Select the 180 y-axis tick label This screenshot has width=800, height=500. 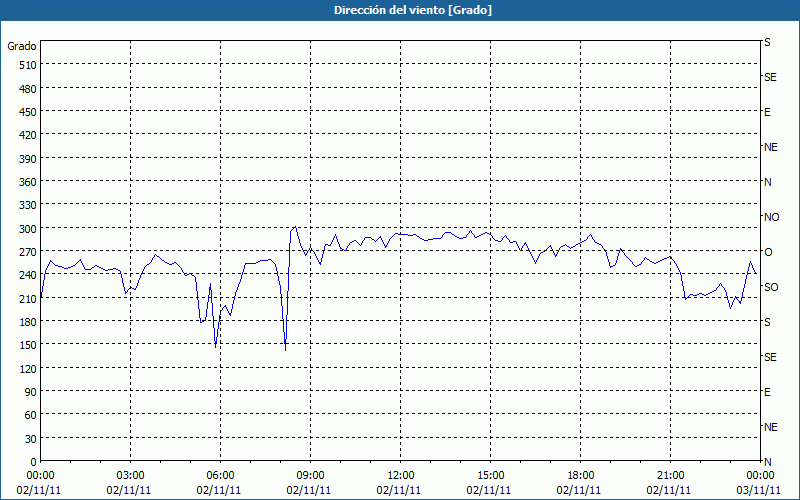[29, 322]
